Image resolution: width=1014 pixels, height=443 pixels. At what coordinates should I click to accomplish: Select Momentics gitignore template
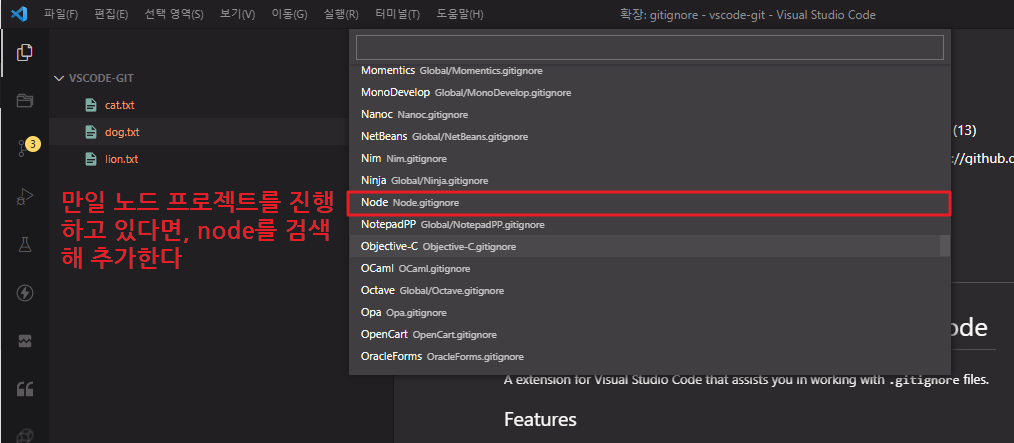click(x=649, y=70)
